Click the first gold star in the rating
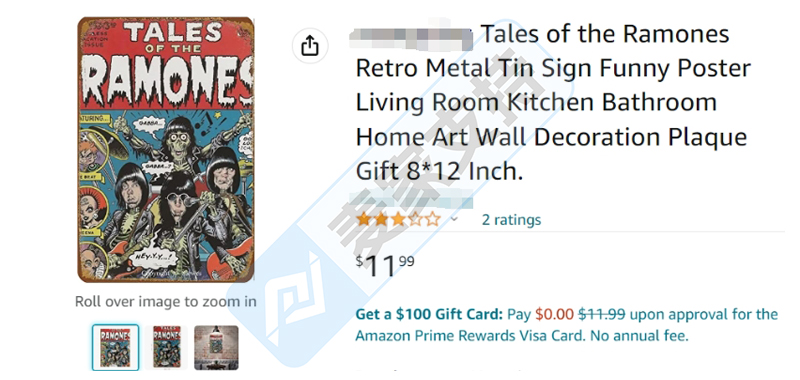The height and width of the screenshot is (380, 800). click(x=364, y=220)
